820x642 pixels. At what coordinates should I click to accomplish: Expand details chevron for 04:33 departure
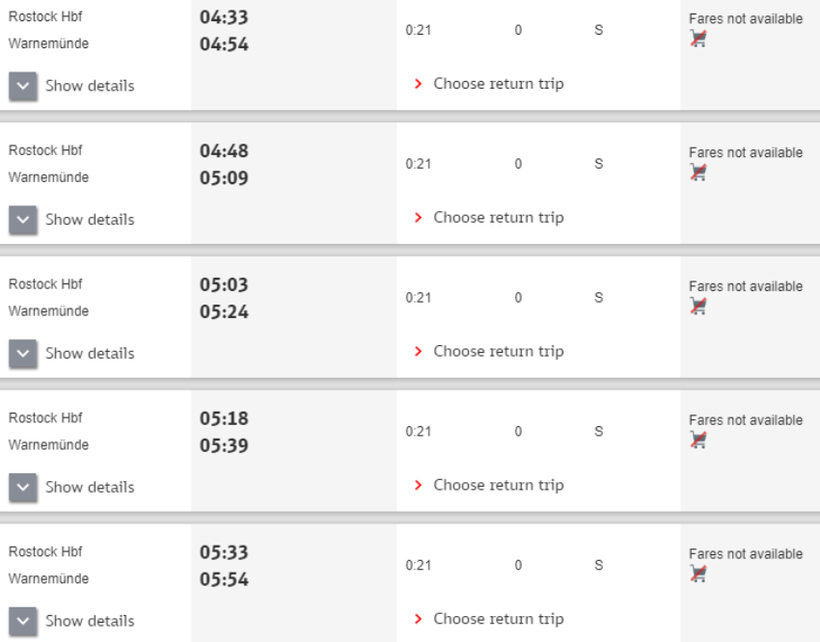23,86
